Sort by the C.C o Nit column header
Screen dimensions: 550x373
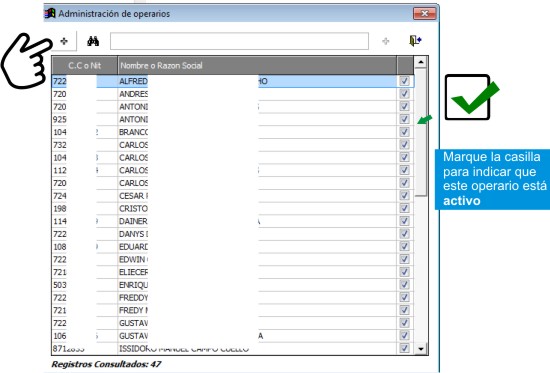[85, 65]
